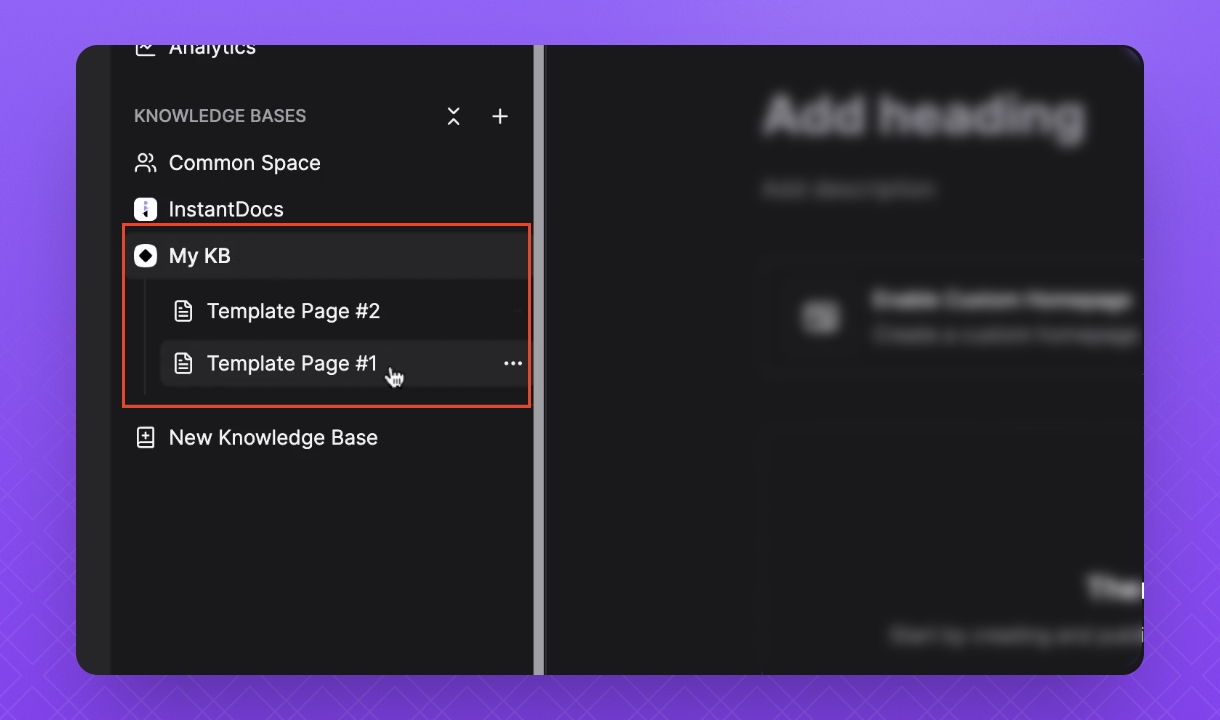
Task: Click the My KB diamond icon
Action: click(146, 256)
